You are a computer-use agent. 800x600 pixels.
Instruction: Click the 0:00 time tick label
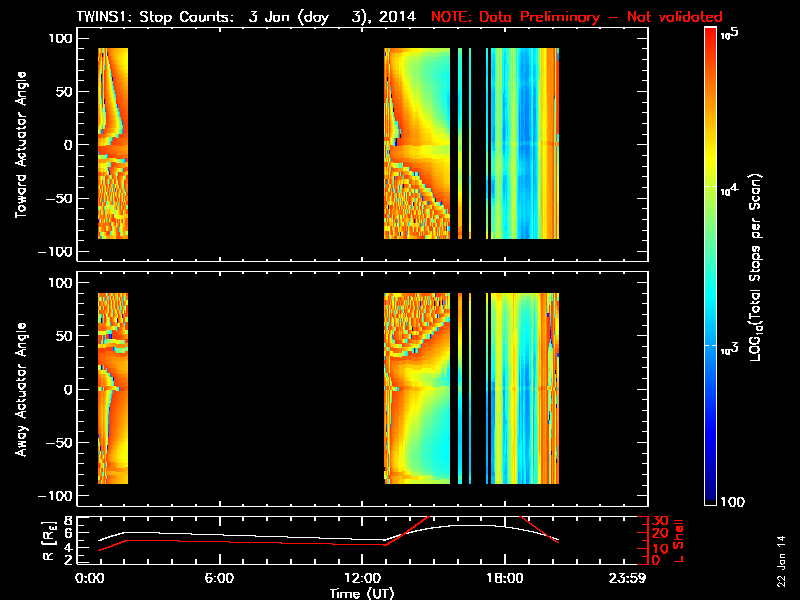[x=90, y=580]
